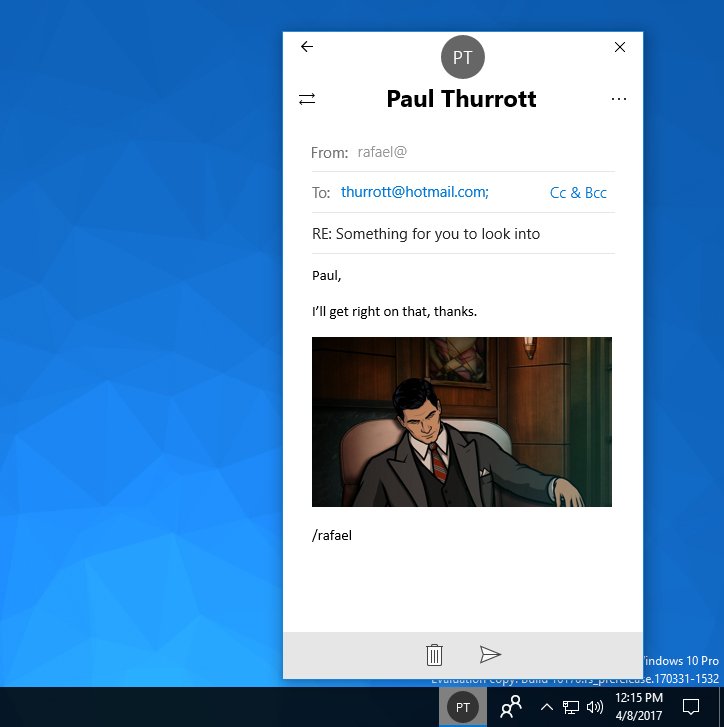Edit the subject RE: Something for you
Screen dimensions: 724x727
click(x=426, y=234)
